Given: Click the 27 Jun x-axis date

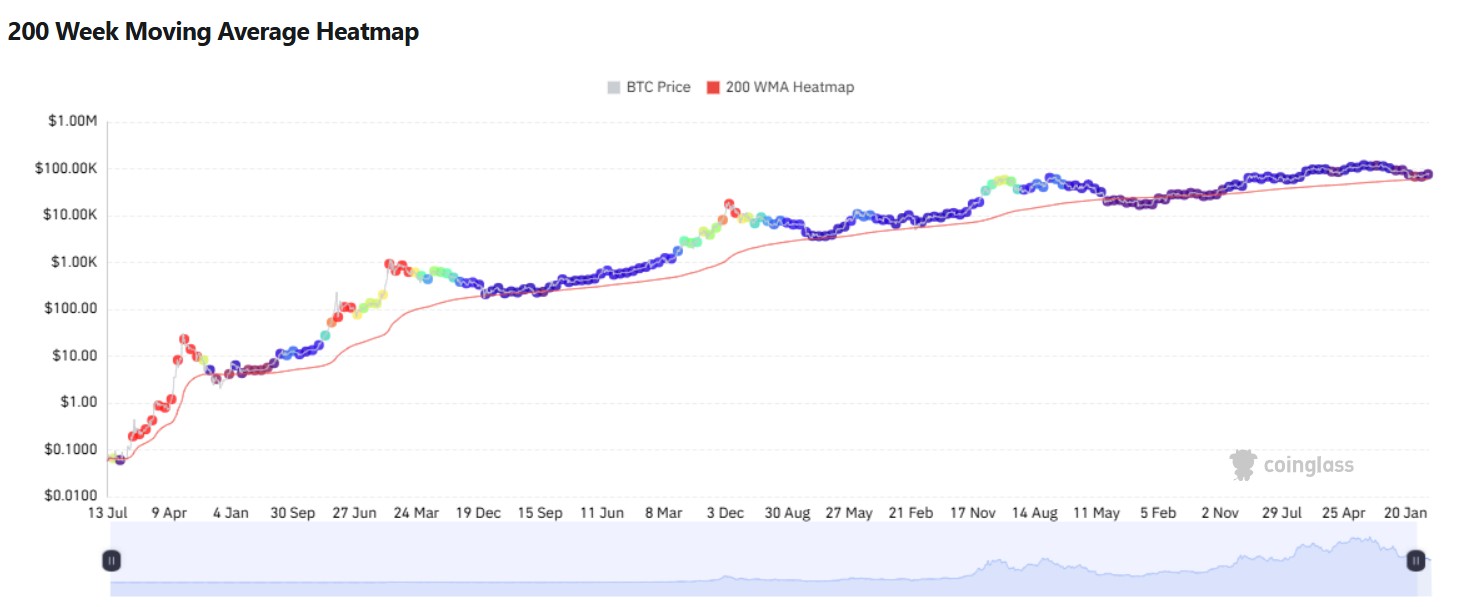Looking at the screenshot, I should [x=354, y=513].
